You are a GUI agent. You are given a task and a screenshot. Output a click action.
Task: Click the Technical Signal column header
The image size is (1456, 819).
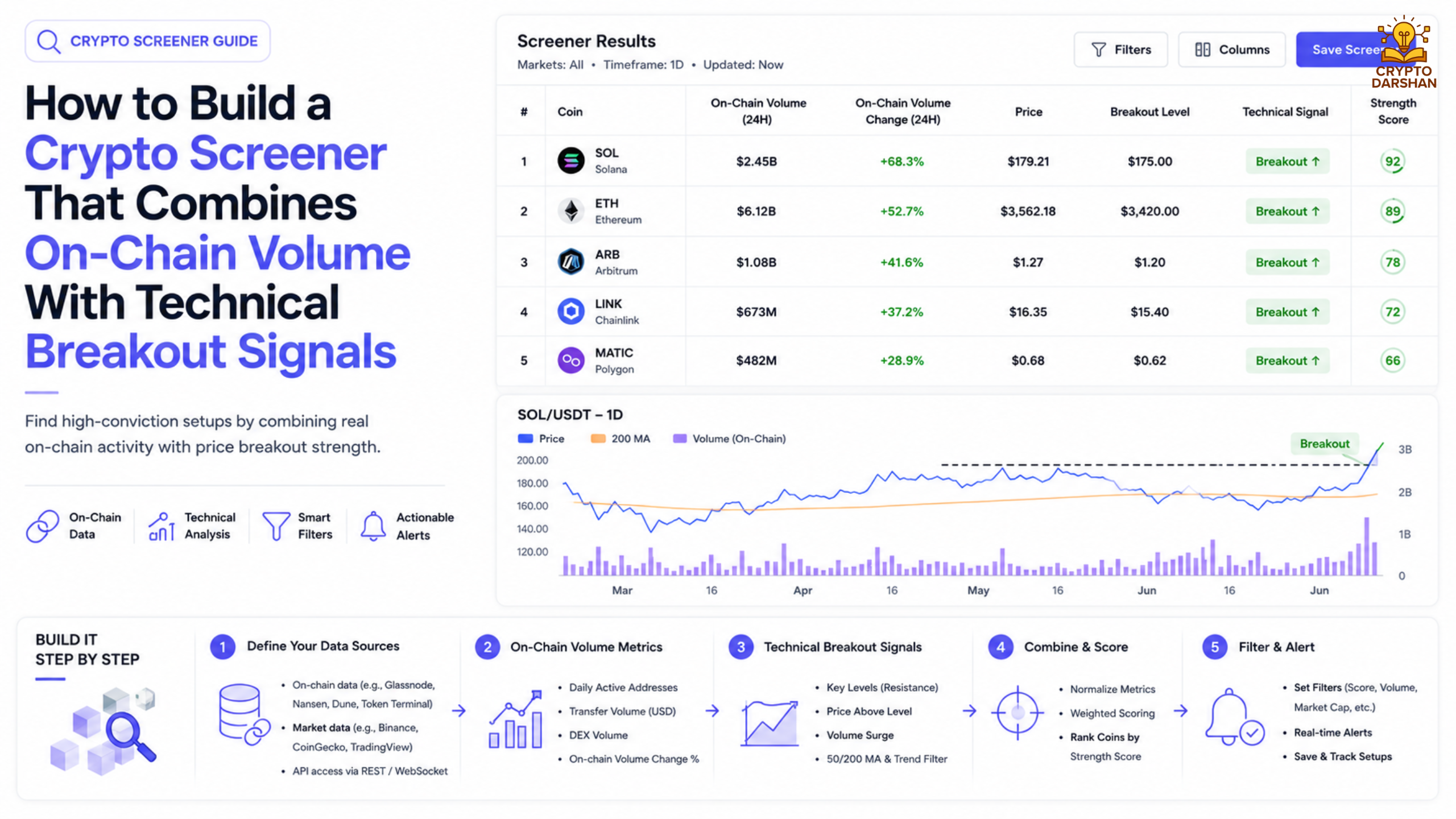pos(1285,112)
